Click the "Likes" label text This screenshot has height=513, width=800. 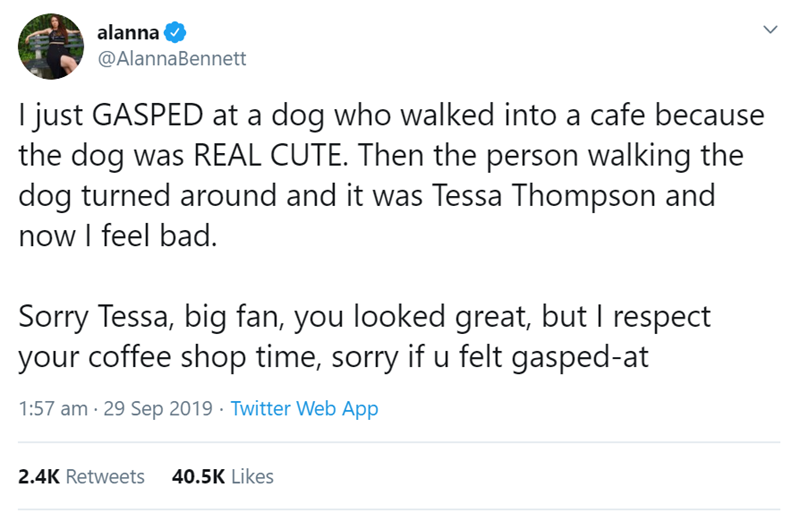pyautogui.click(x=252, y=477)
